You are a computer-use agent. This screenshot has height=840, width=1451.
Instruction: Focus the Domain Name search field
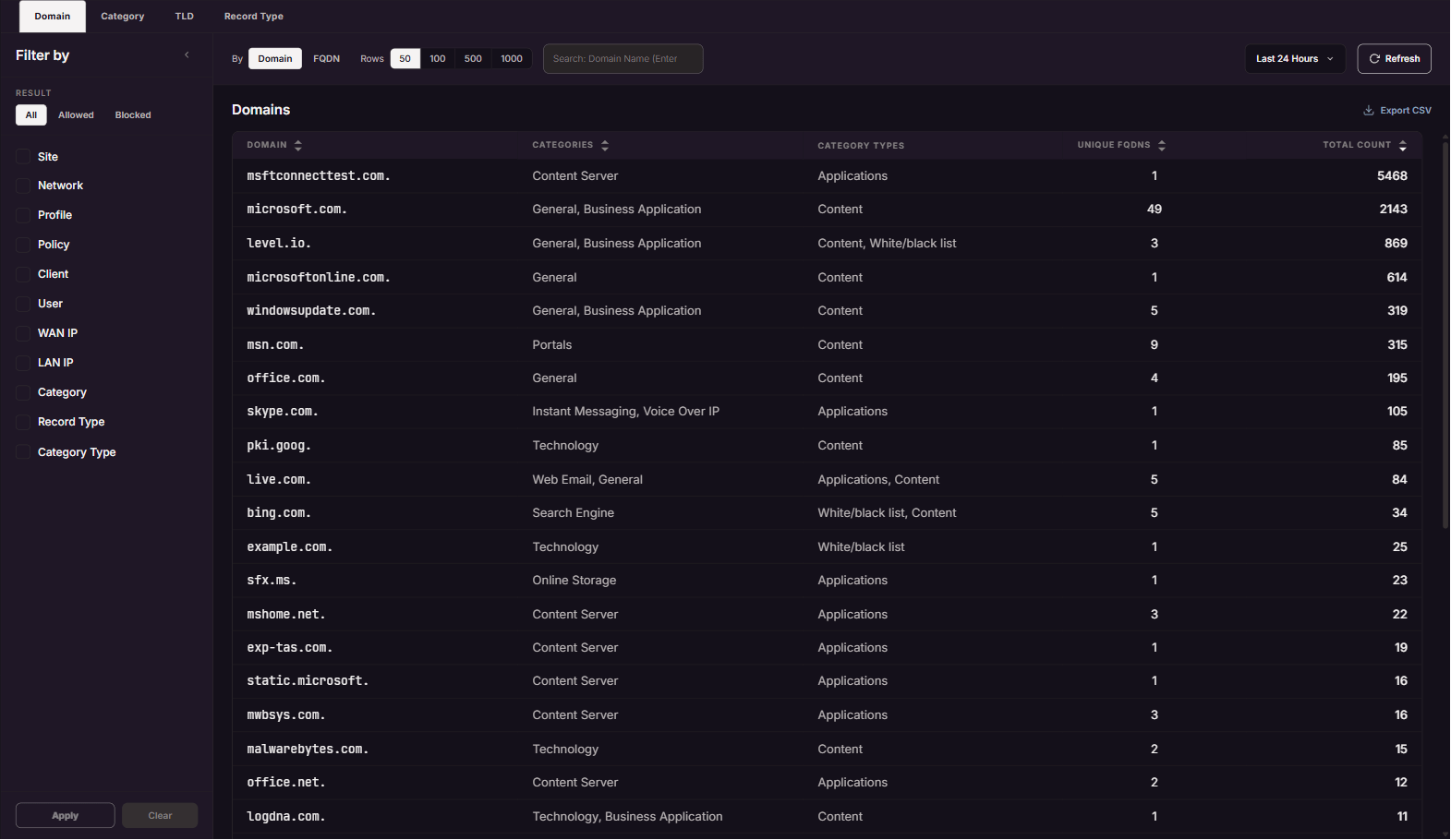pyautogui.click(x=623, y=59)
